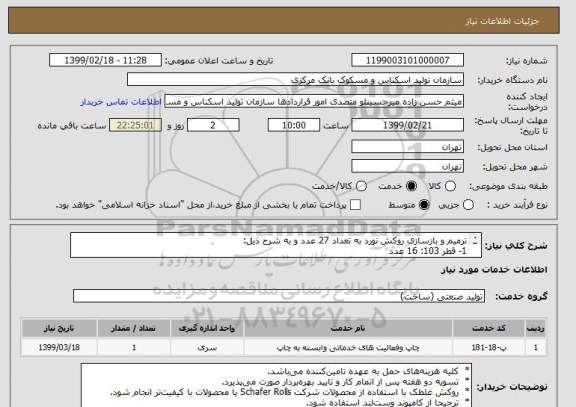Viewport: 576px width, 407px height.
Task: Select the متوسط purchase type radio
Action: click(424, 205)
